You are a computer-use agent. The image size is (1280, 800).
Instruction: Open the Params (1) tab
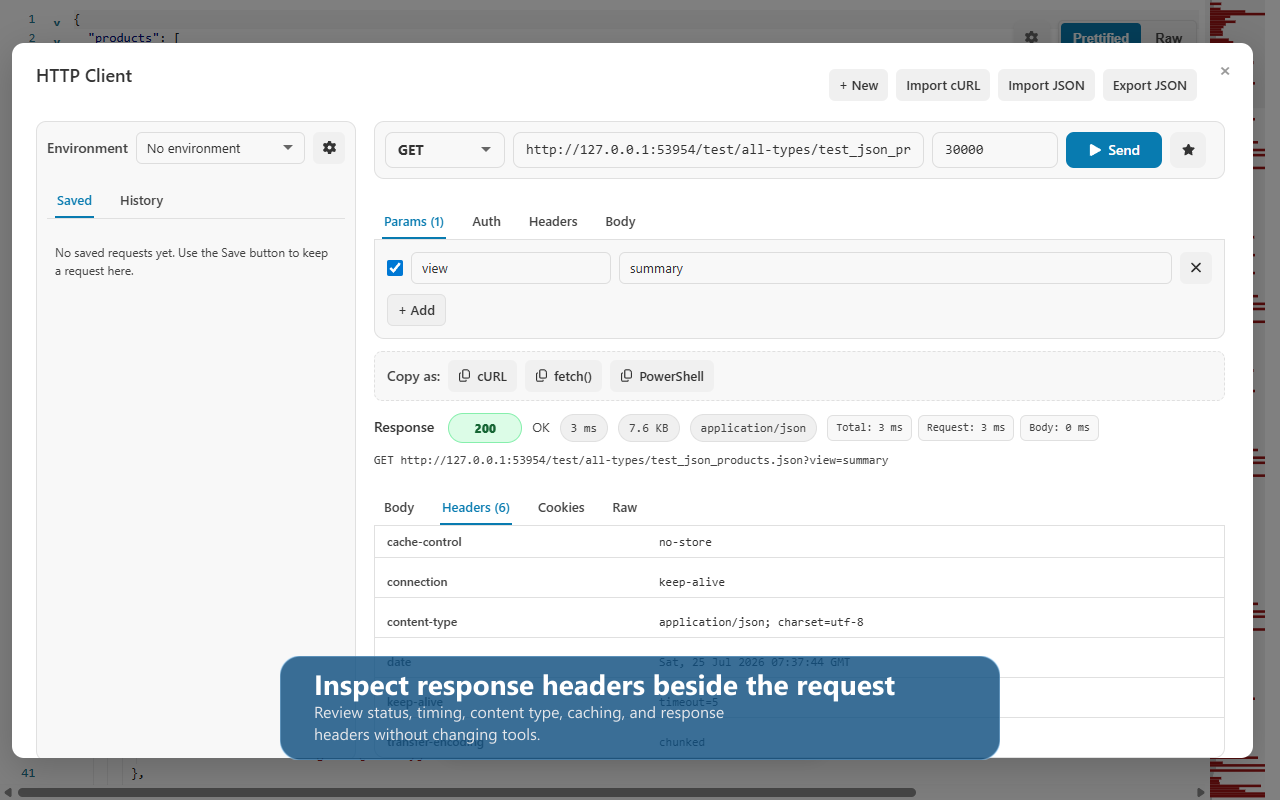(414, 221)
